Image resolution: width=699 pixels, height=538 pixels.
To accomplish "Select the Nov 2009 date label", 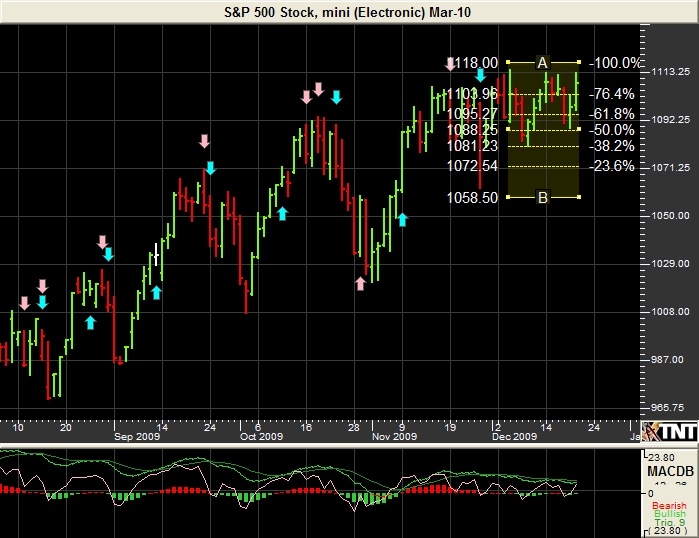I will (395, 436).
